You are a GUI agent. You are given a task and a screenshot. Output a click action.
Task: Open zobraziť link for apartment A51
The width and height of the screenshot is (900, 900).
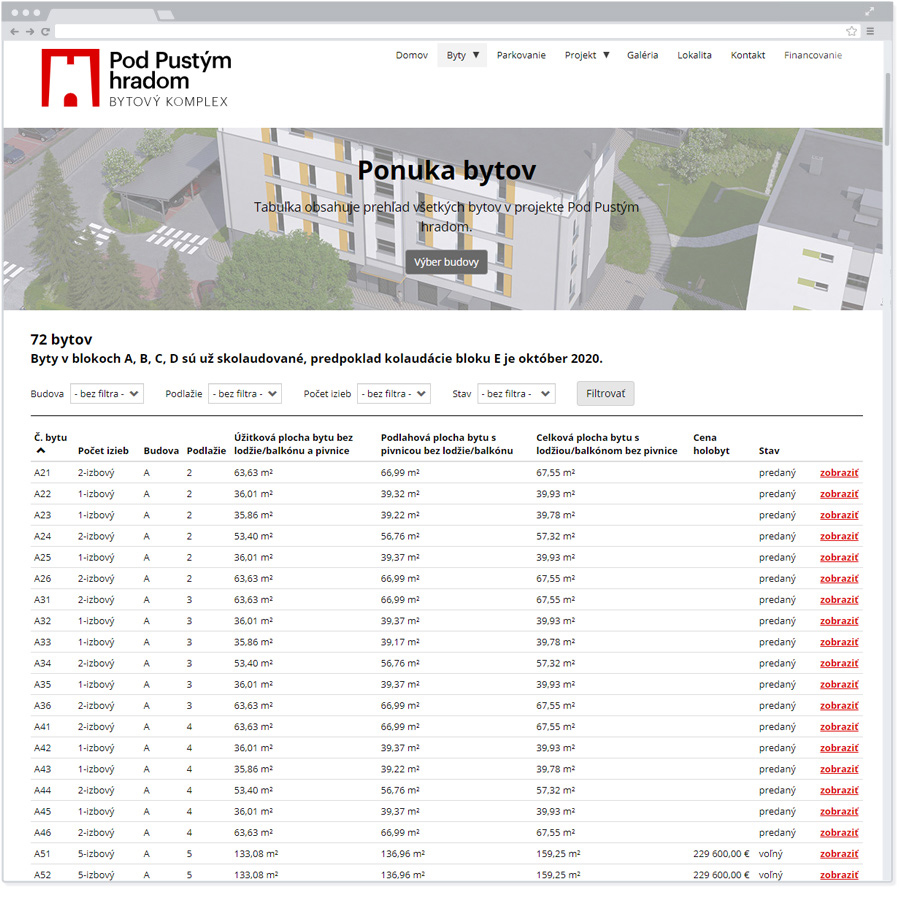[x=839, y=854]
